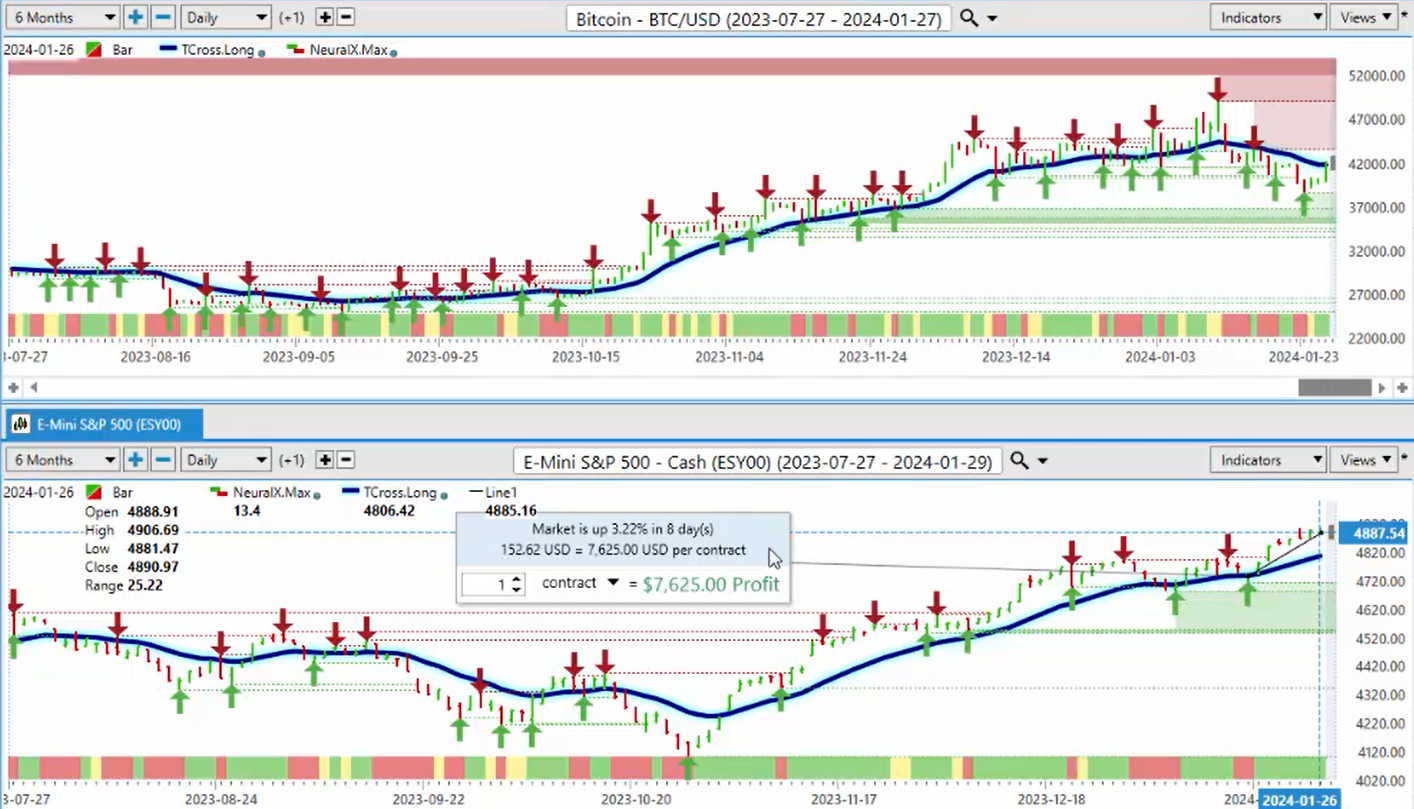Zoom in on the Bitcoin chart timeframe
Image resolution: width=1414 pixels, height=809 pixels.
pos(135,17)
